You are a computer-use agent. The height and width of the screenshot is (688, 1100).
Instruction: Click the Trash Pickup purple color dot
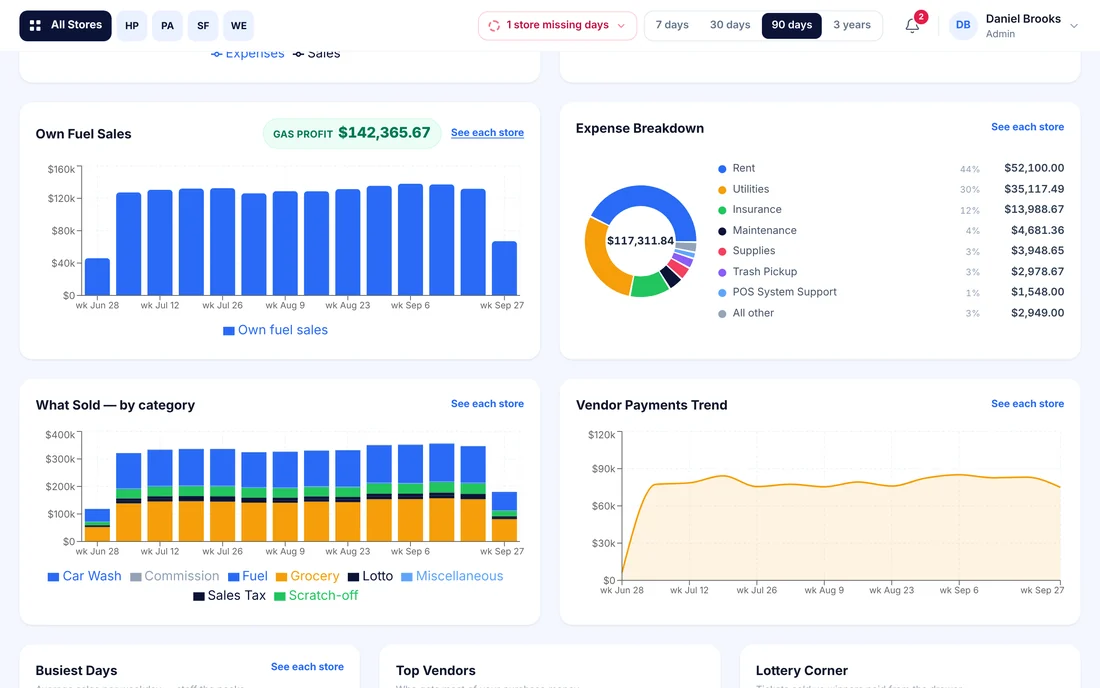(x=722, y=273)
